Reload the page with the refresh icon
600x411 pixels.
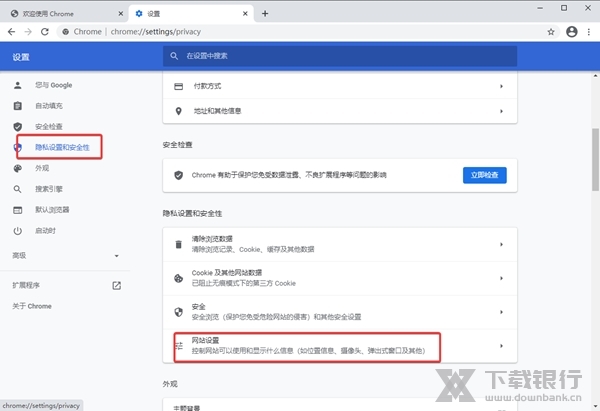[x=45, y=32]
